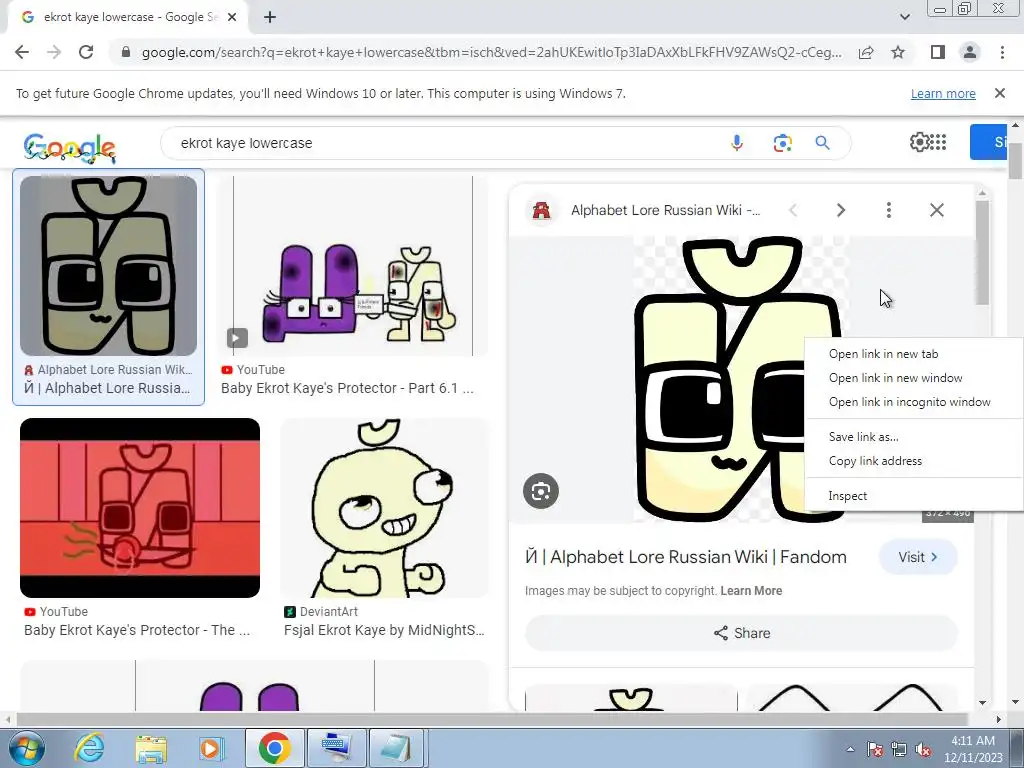Click the page vertical scrollbar thumb
Screen dimensions: 1024x768
[1015, 161]
